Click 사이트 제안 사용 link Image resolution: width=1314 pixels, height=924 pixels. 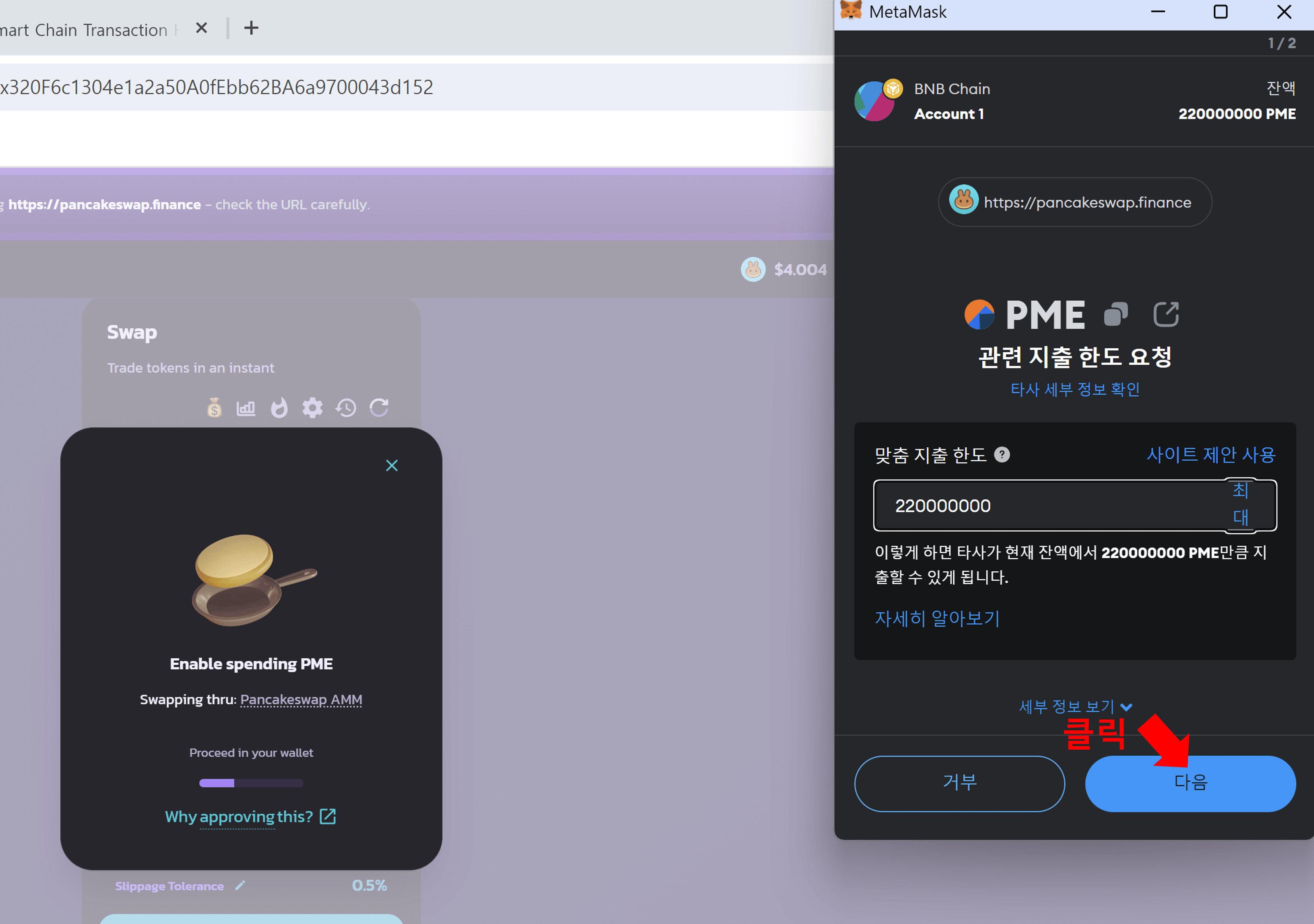[x=1211, y=455]
